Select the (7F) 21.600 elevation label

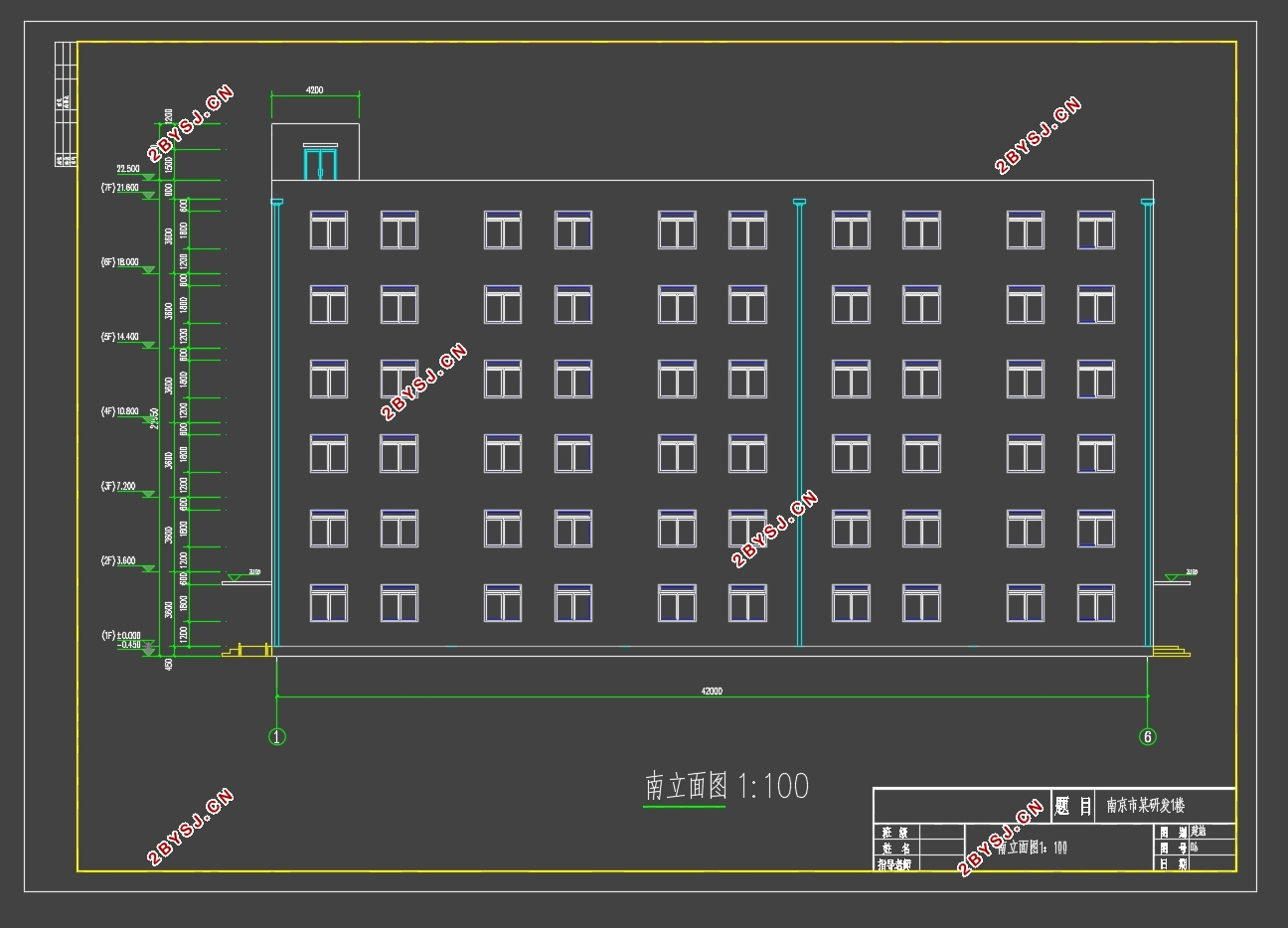pyautogui.click(x=119, y=187)
